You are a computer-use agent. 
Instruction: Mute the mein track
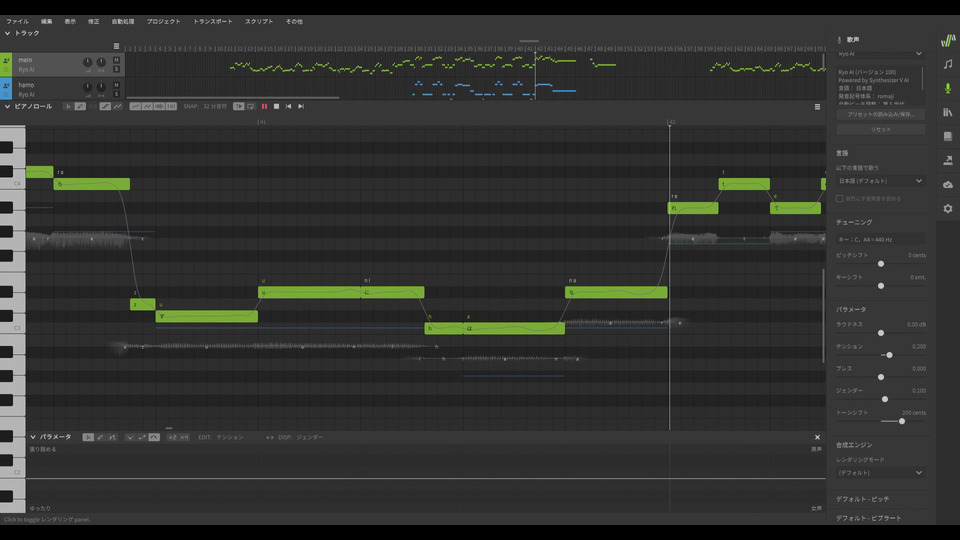tap(116, 60)
